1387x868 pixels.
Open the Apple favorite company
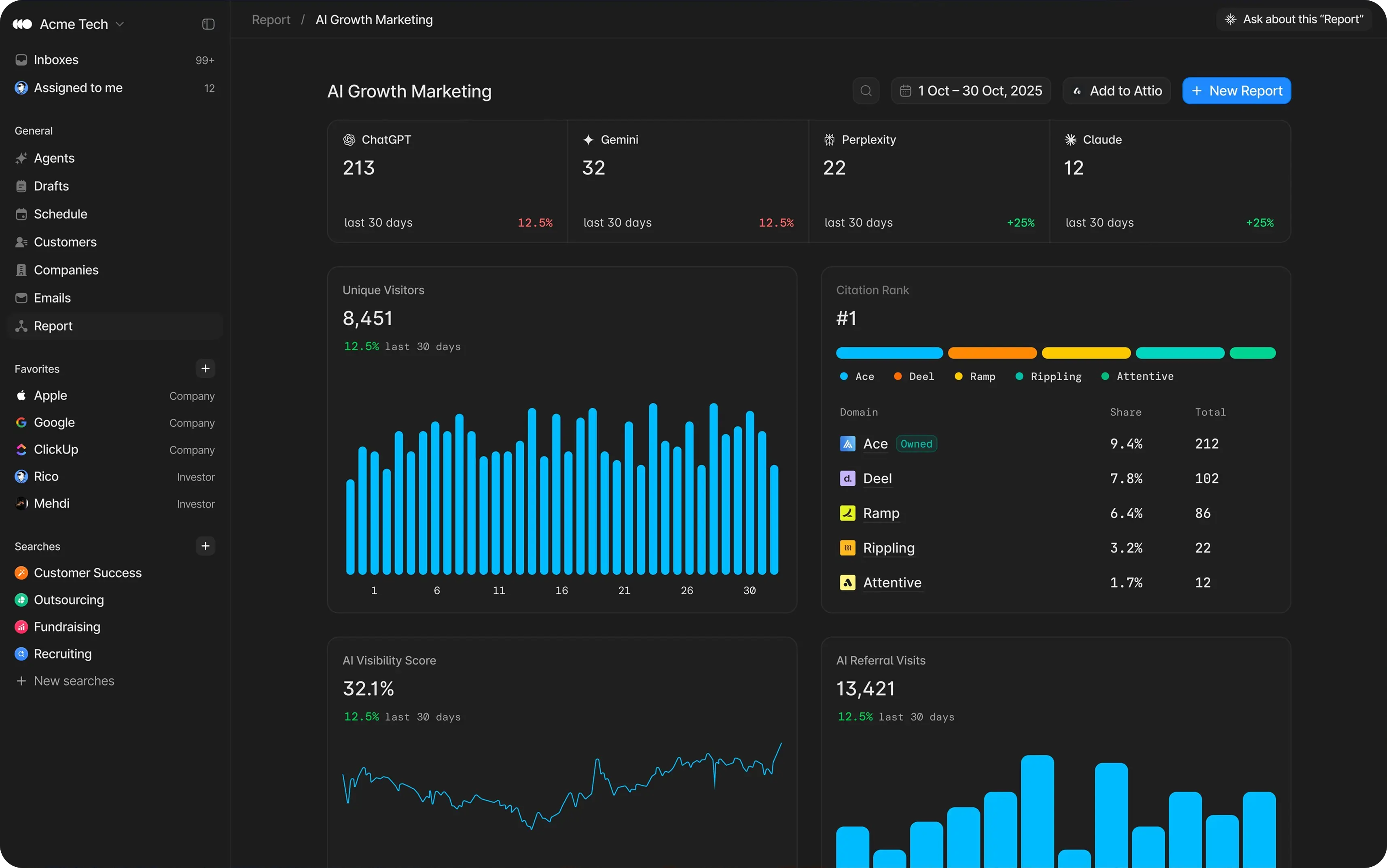point(115,396)
